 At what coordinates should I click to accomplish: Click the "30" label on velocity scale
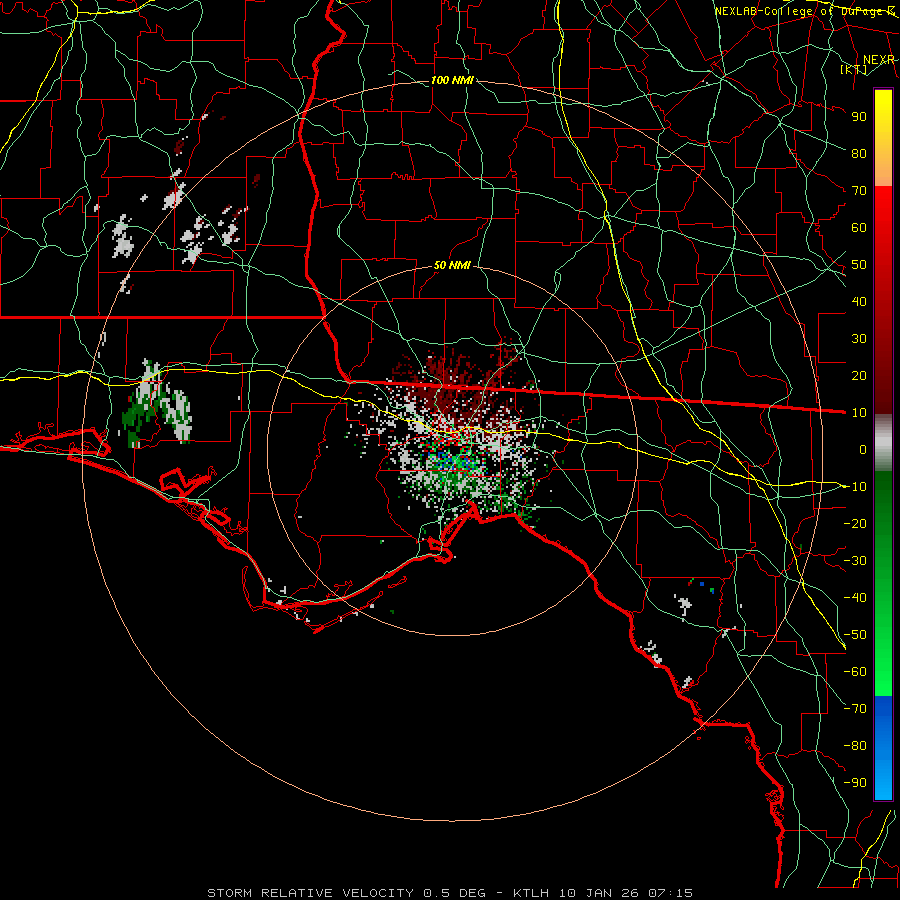(859, 339)
